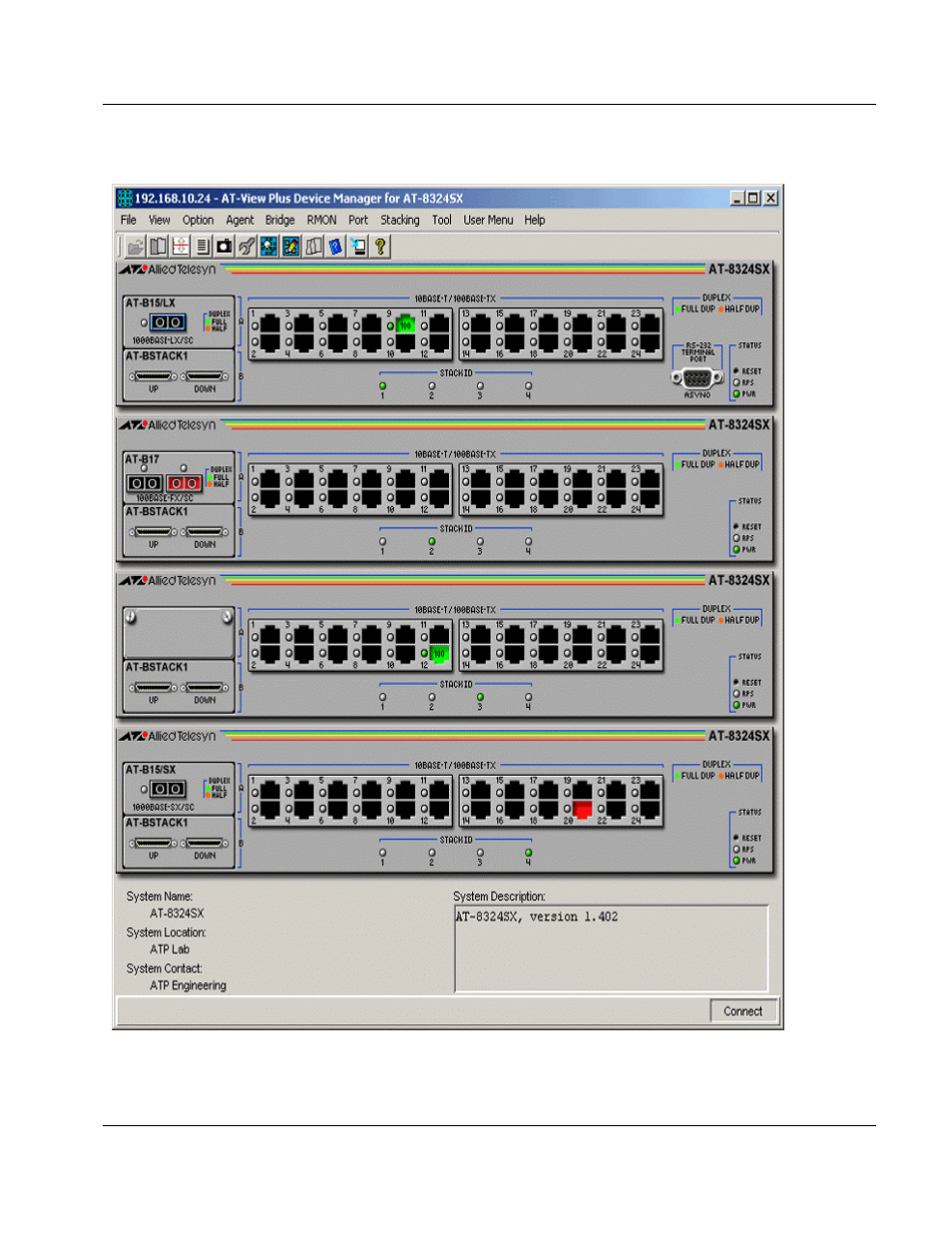Open the User Menu menu

[x=488, y=220]
